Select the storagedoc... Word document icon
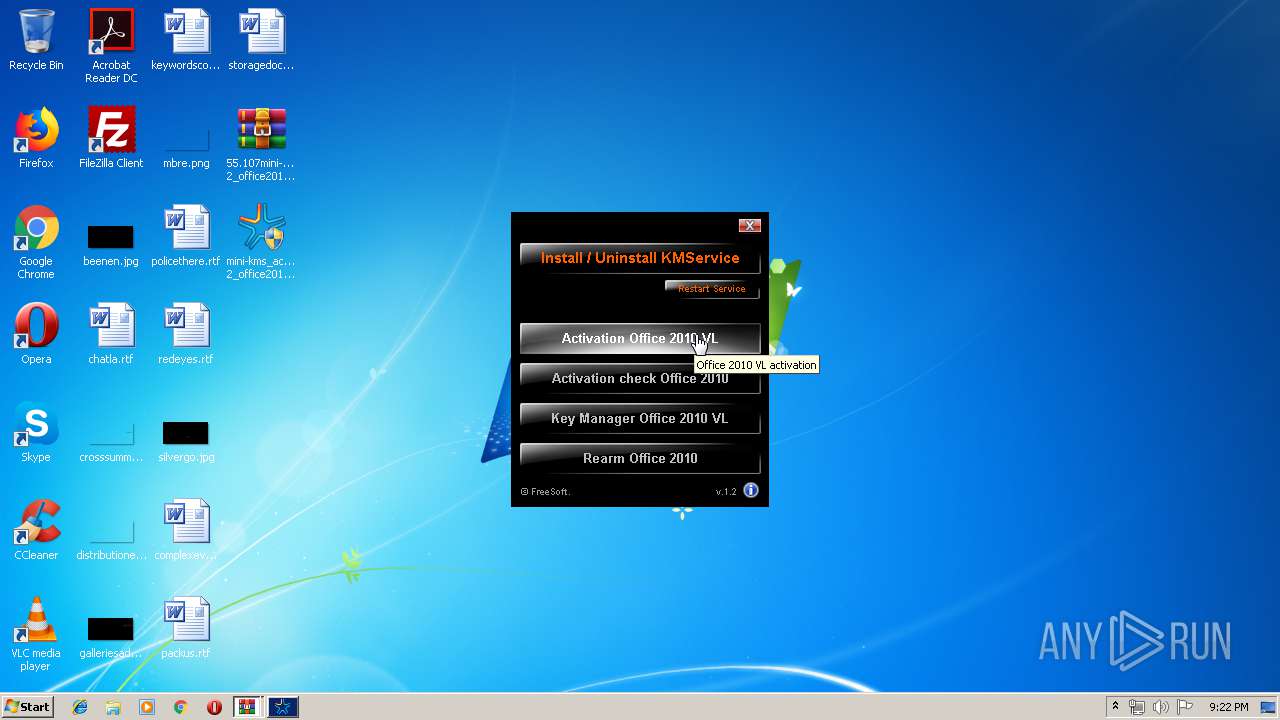 [x=261, y=41]
